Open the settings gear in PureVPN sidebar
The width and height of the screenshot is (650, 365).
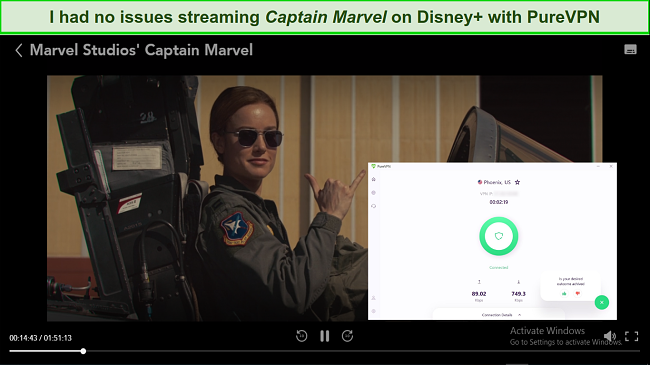click(x=374, y=311)
